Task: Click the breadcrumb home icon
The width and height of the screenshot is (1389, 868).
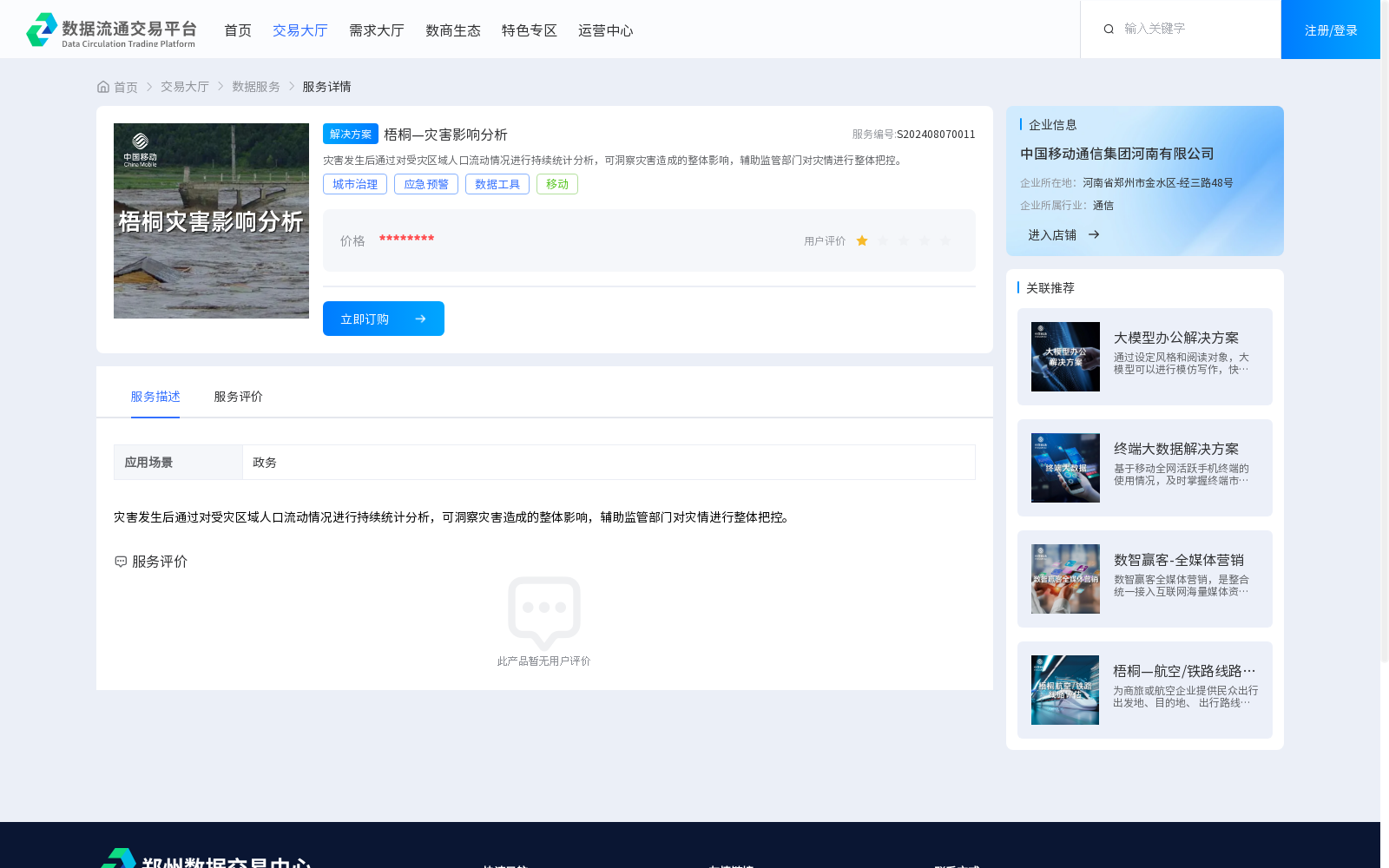Action: [x=103, y=87]
